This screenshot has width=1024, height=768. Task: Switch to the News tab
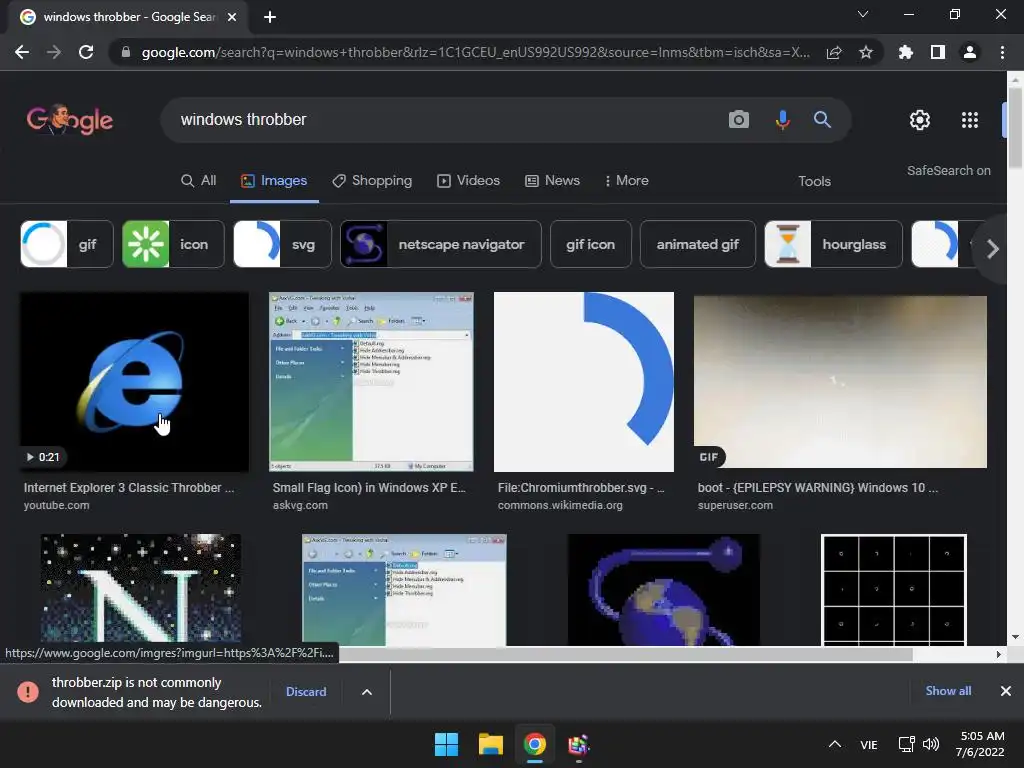click(x=552, y=181)
